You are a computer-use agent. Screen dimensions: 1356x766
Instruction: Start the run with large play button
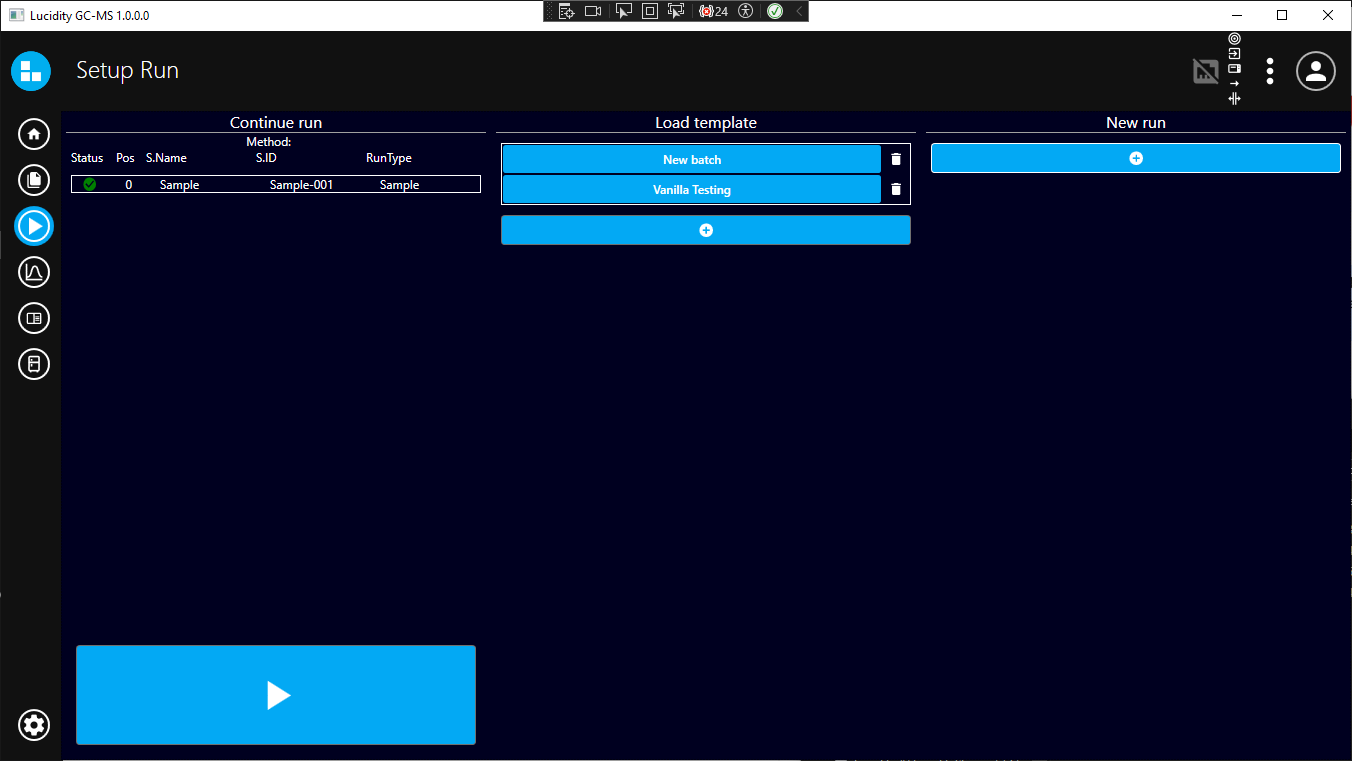coord(276,695)
